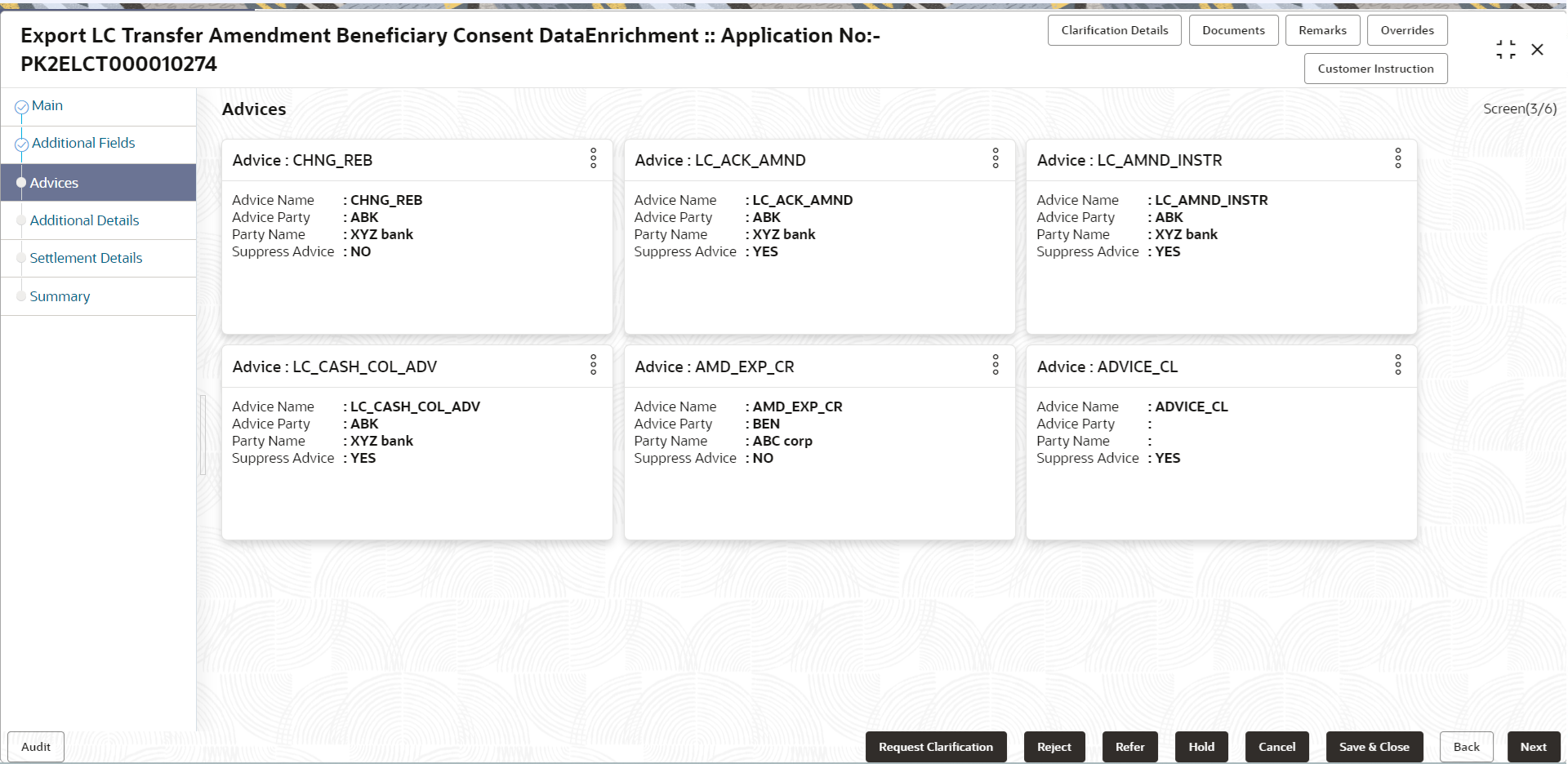Click the Cancel button

point(1277,747)
